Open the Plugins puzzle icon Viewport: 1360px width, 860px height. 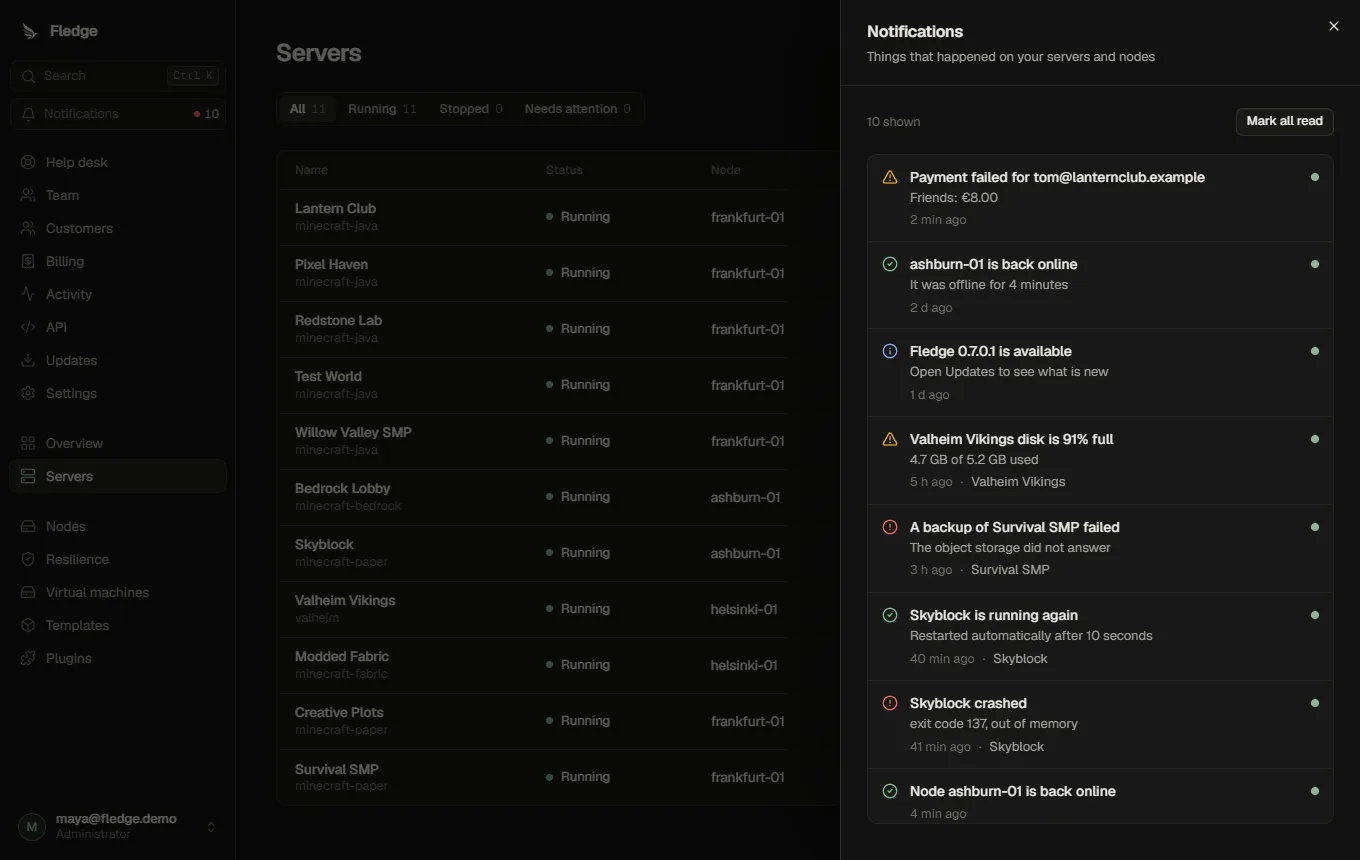(28, 658)
